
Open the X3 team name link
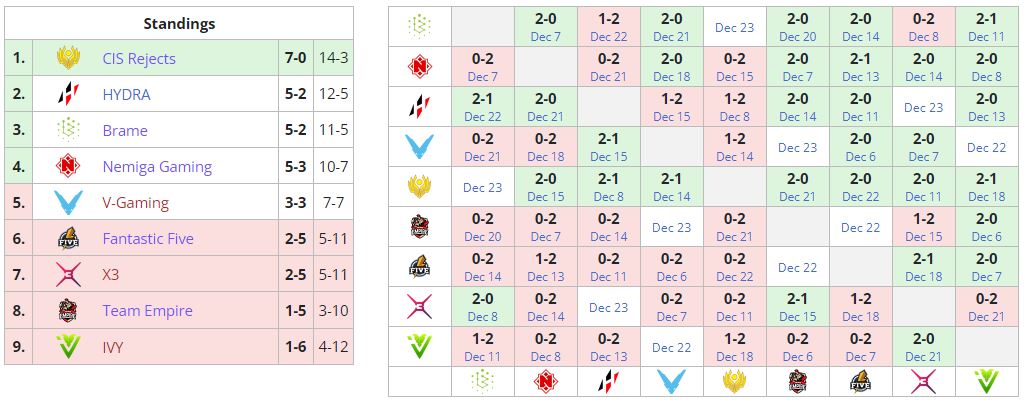tap(111, 274)
